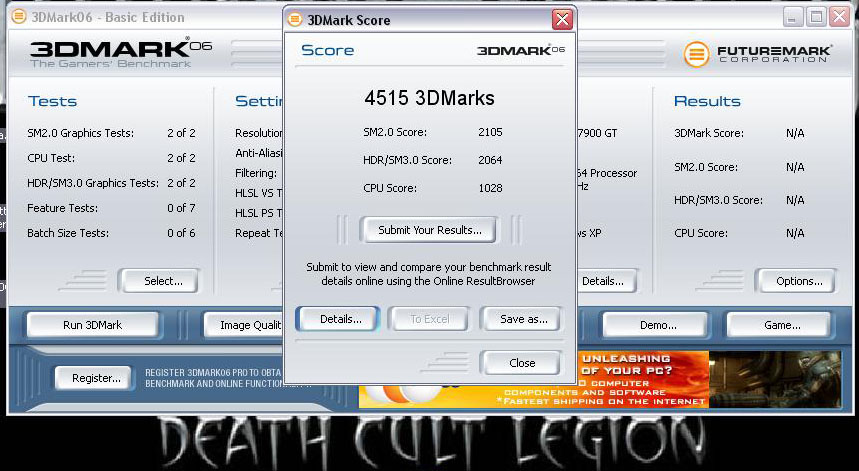Open the Select... tests button

point(161,281)
